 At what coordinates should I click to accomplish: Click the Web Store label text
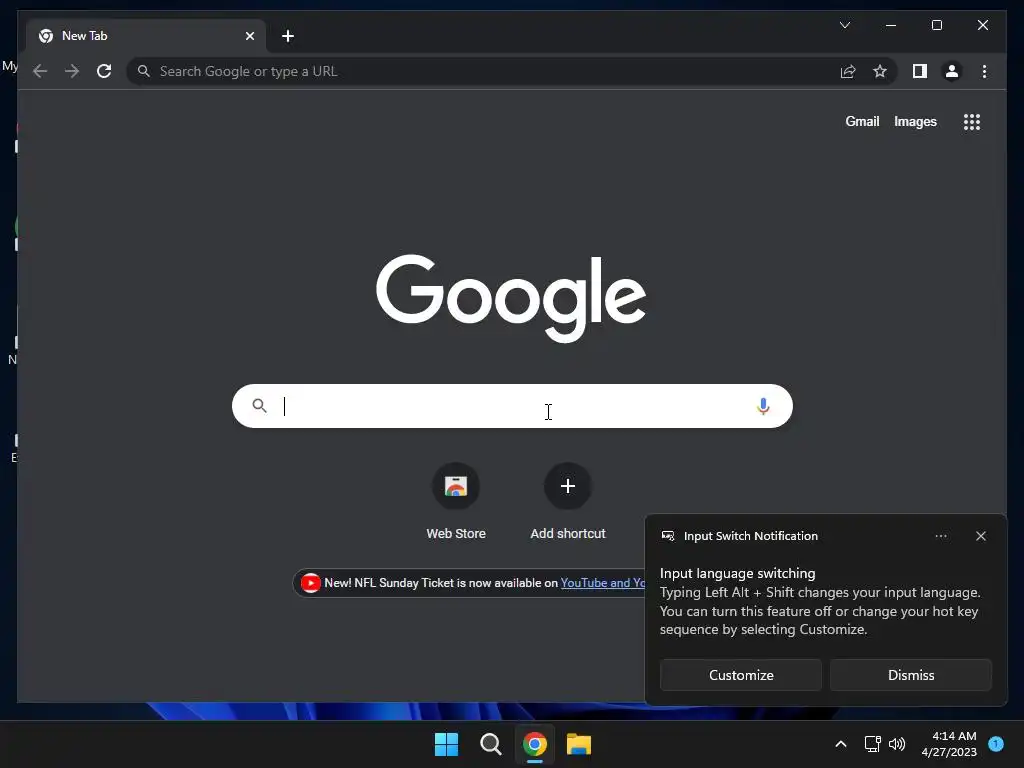pos(456,534)
